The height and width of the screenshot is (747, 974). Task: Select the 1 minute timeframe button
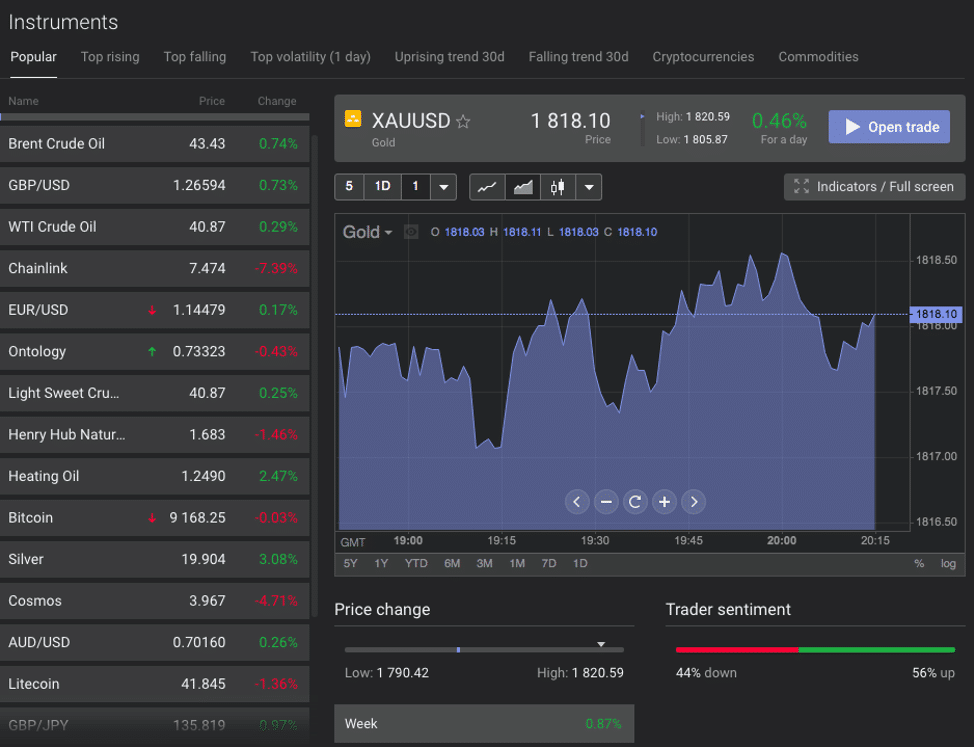point(416,187)
